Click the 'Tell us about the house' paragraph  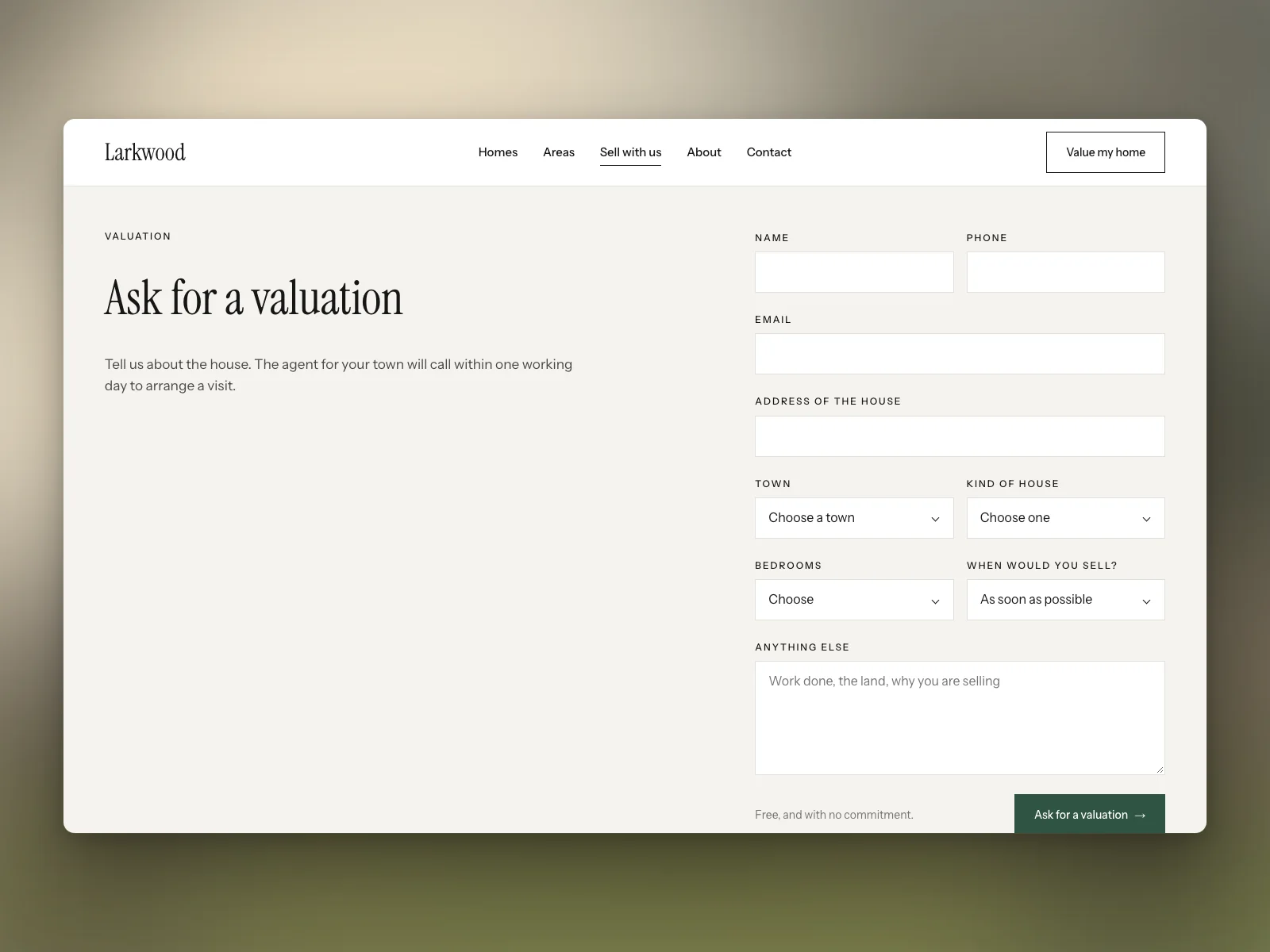pyautogui.click(x=339, y=375)
